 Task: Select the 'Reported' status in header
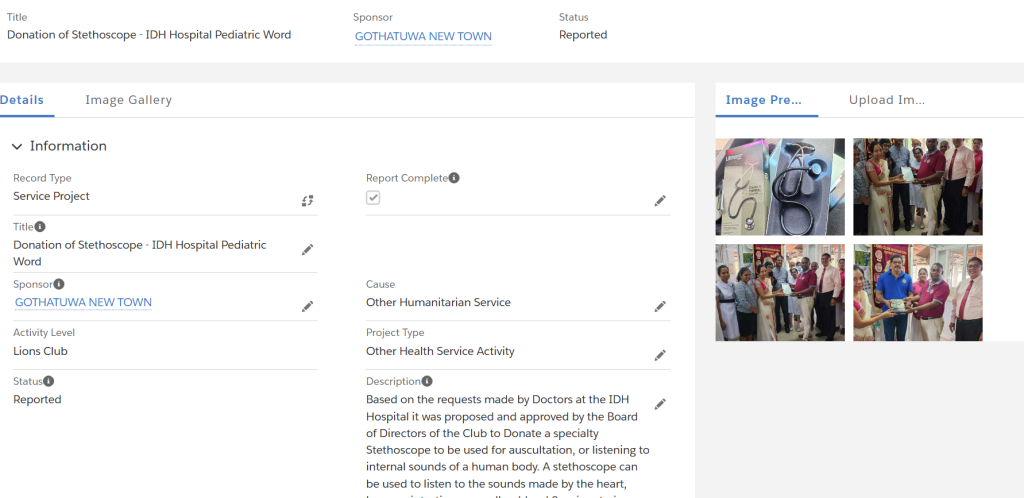coord(583,35)
